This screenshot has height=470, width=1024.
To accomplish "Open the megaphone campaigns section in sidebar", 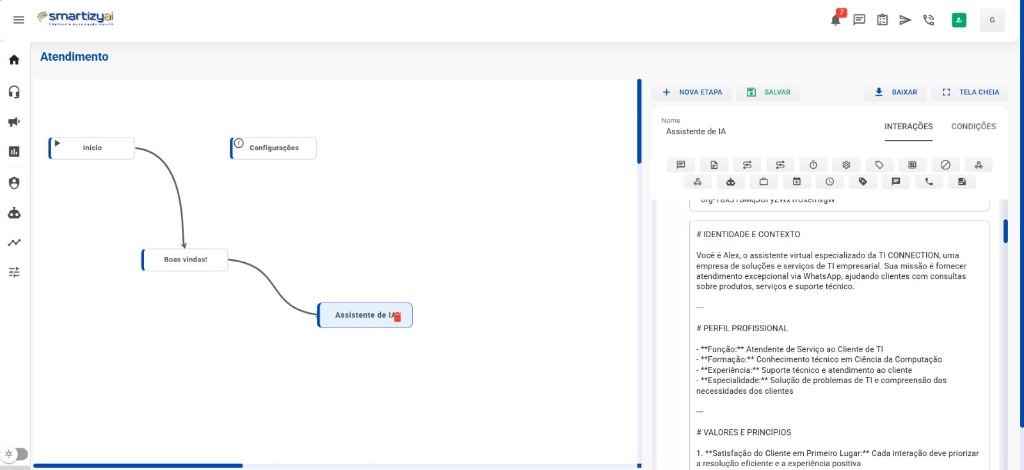I will pyautogui.click(x=14, y=121).
